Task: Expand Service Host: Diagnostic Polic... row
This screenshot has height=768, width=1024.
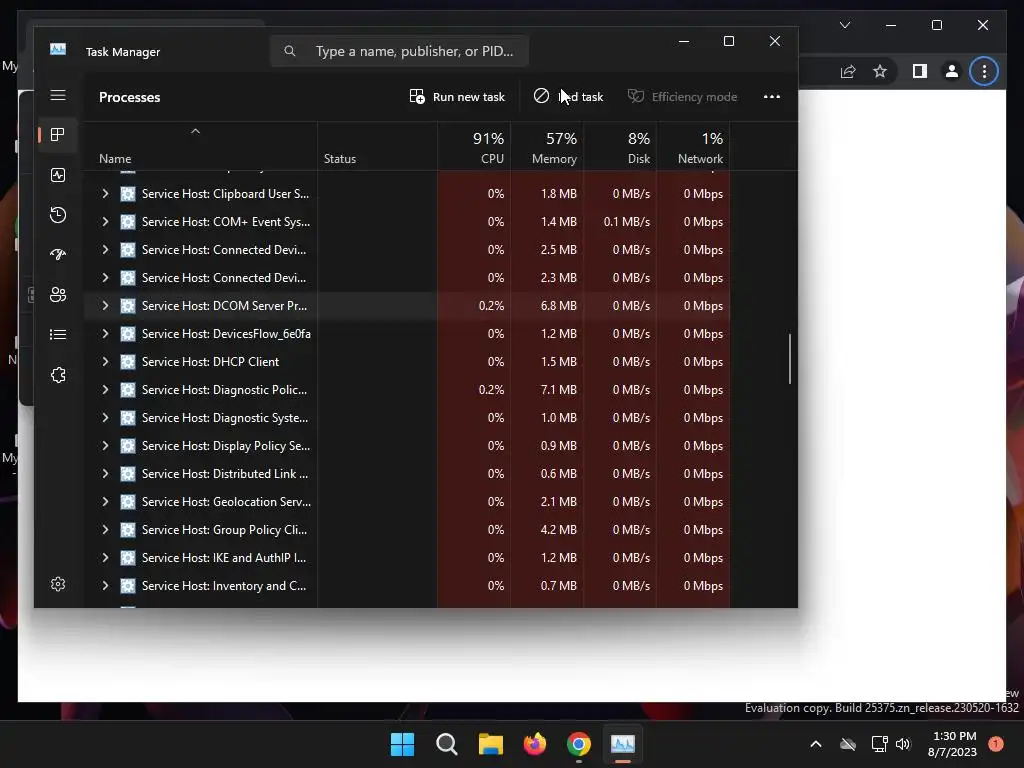Action: pos(105,390)
